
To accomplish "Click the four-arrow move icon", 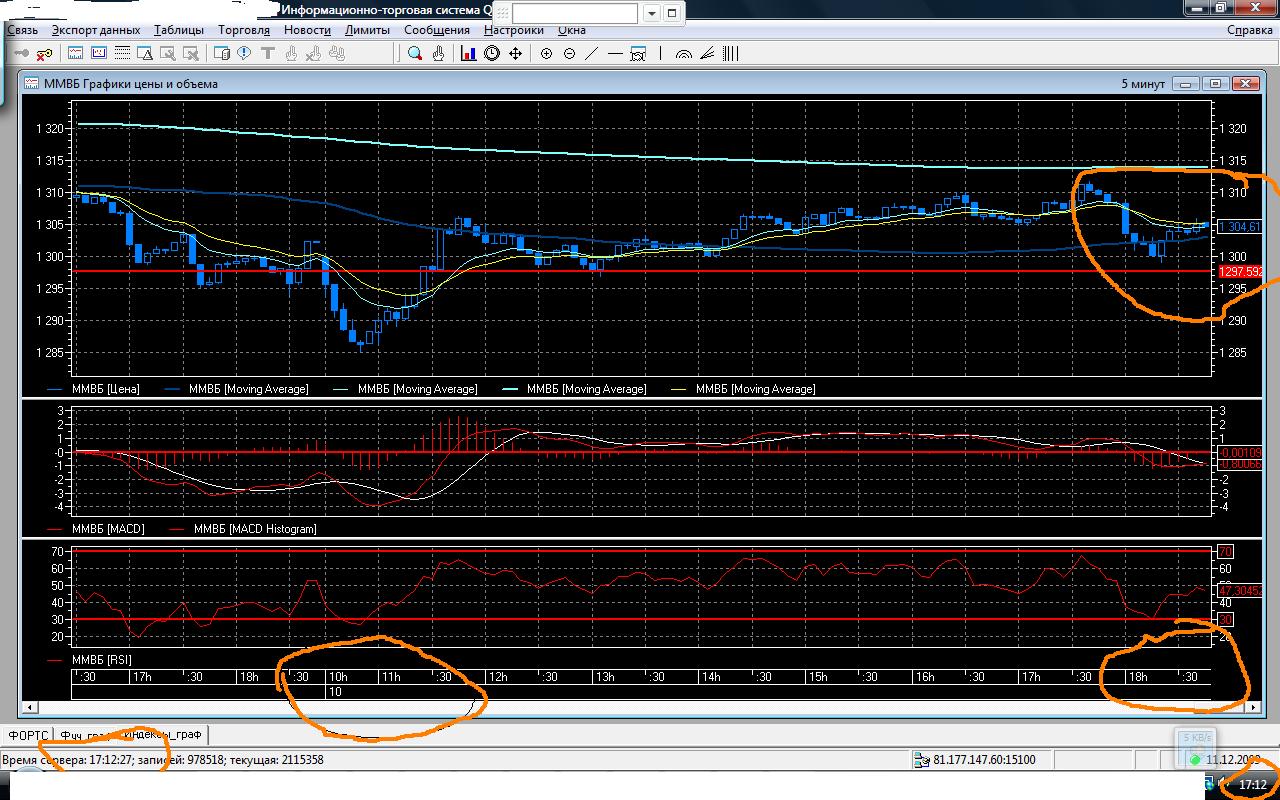I will click(516, 54).
